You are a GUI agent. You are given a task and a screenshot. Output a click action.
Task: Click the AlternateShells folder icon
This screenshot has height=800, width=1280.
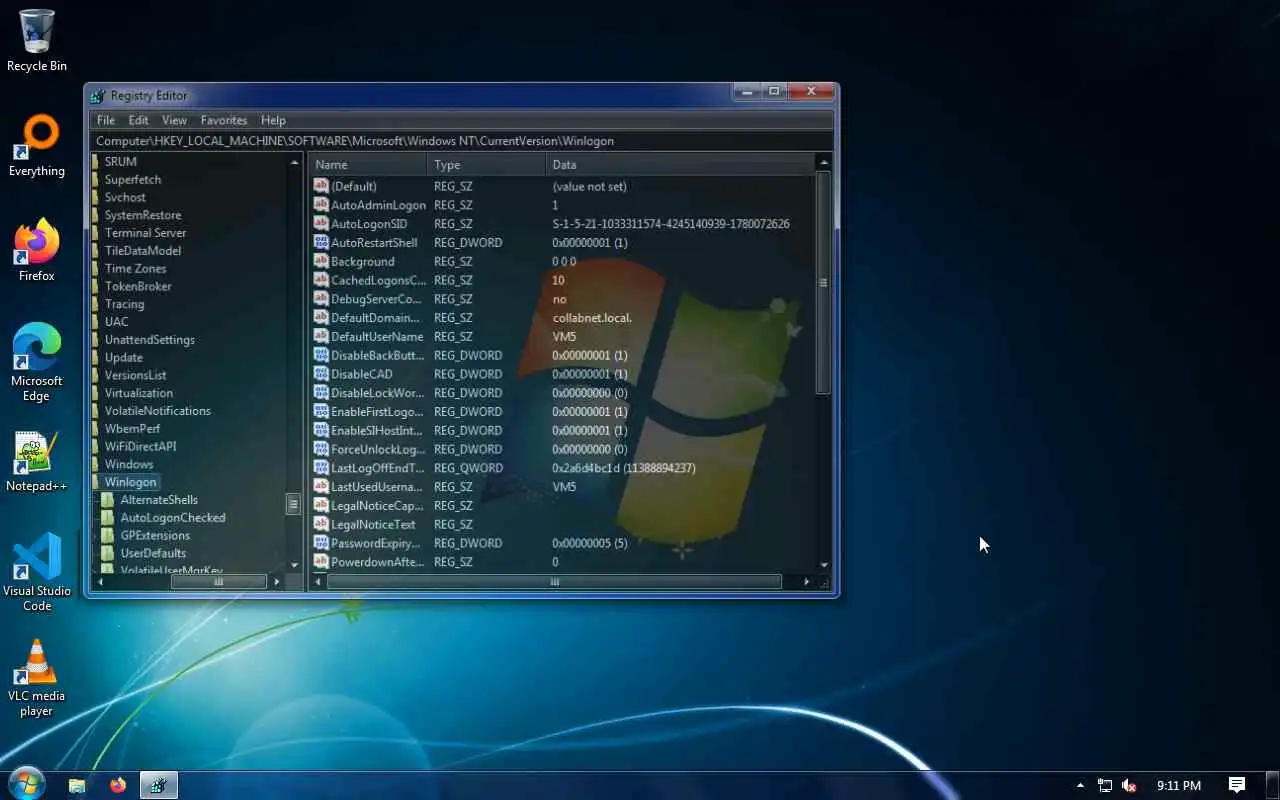[x=108, y=500]
